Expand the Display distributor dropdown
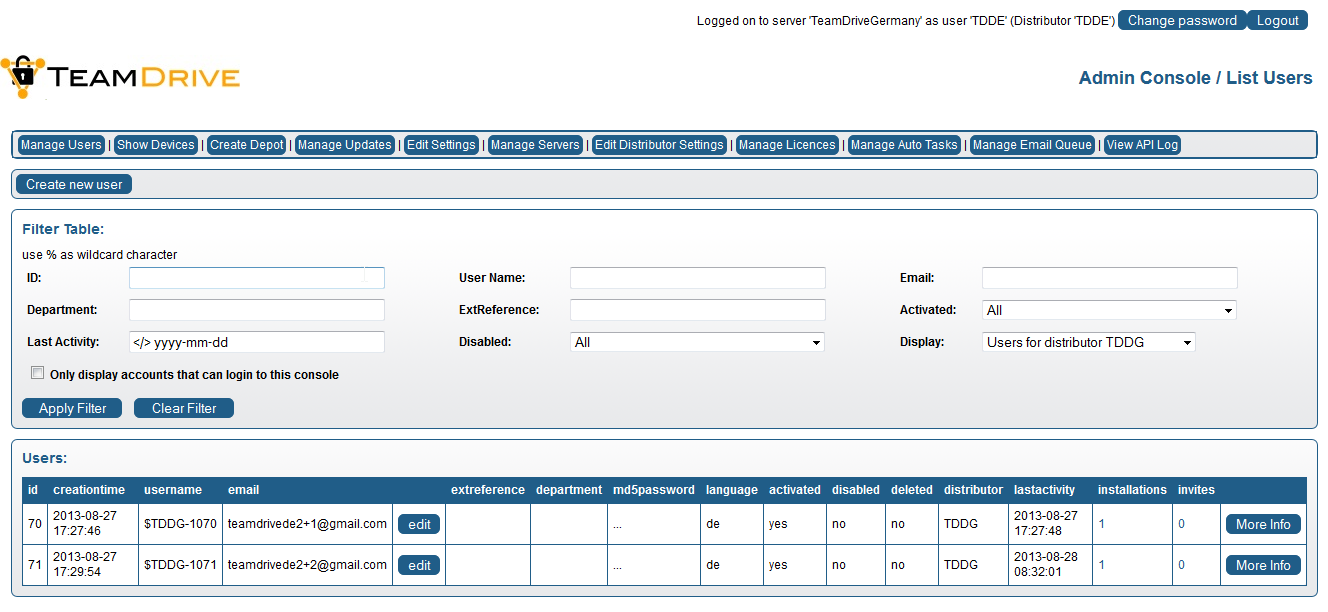Image resolution: width=1328 pixels, height=612 pixels. coord(1088,342)
